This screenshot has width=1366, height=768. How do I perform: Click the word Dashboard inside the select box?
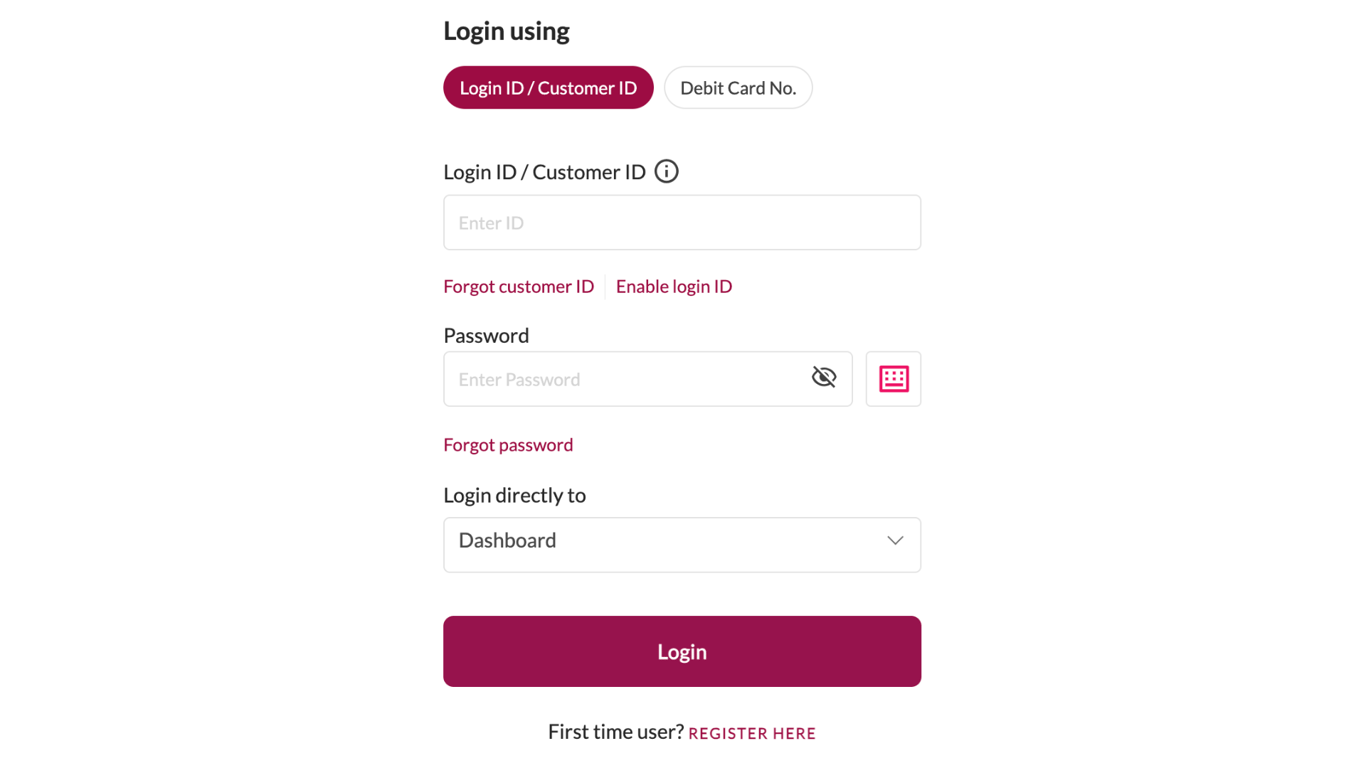(507, 540)
